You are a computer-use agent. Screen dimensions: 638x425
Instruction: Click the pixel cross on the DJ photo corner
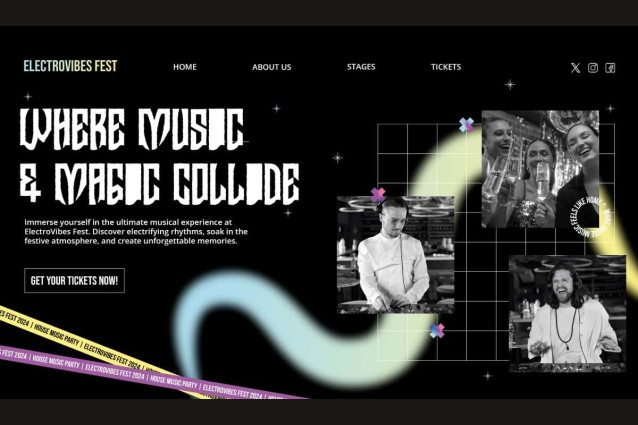[x=378, y=195]
